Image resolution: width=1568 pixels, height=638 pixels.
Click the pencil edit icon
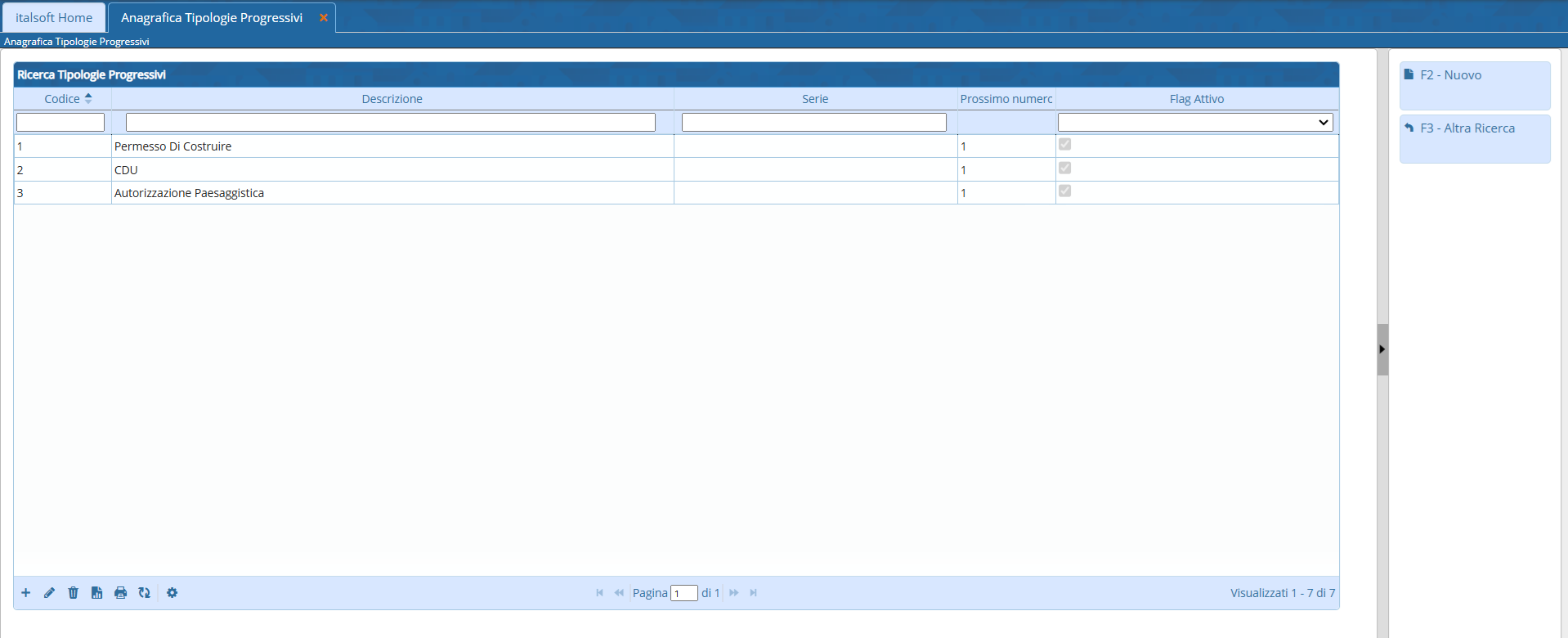coord(50,593)
